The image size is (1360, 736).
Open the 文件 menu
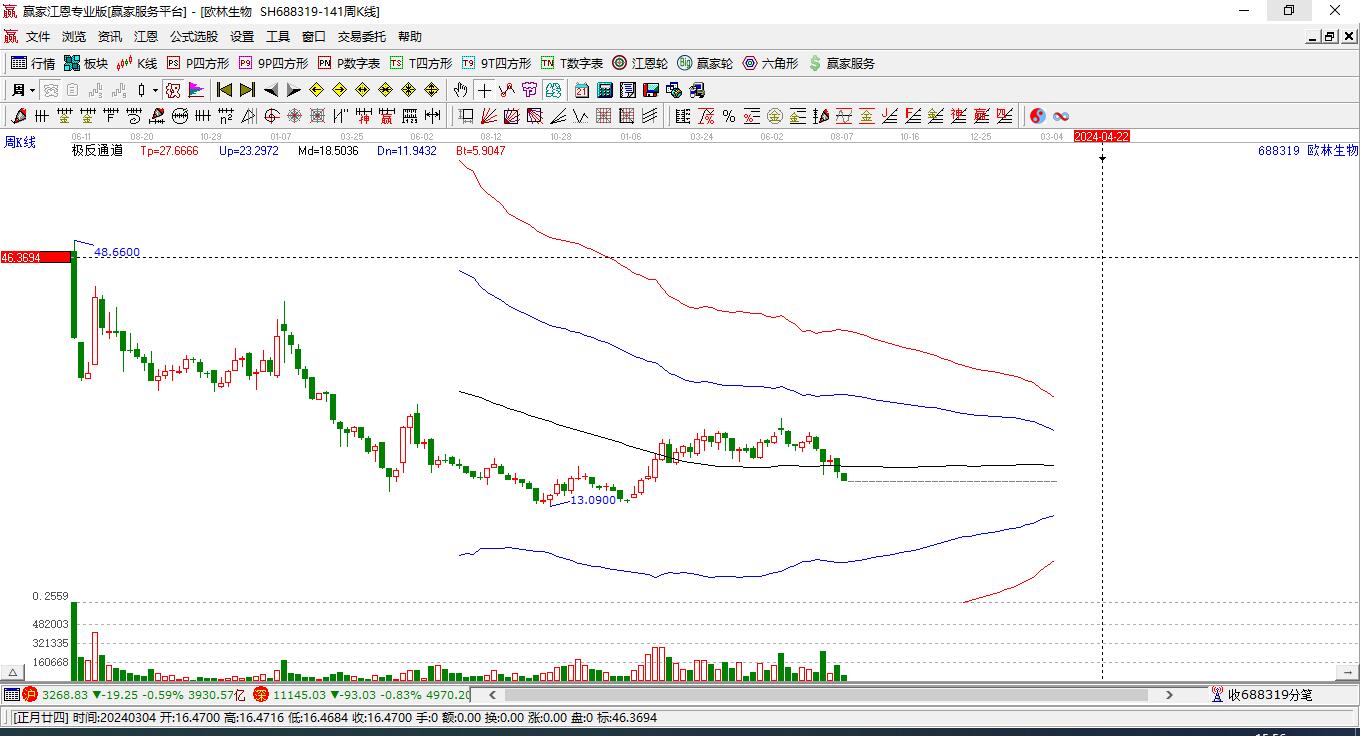click(x=38, y=37)
